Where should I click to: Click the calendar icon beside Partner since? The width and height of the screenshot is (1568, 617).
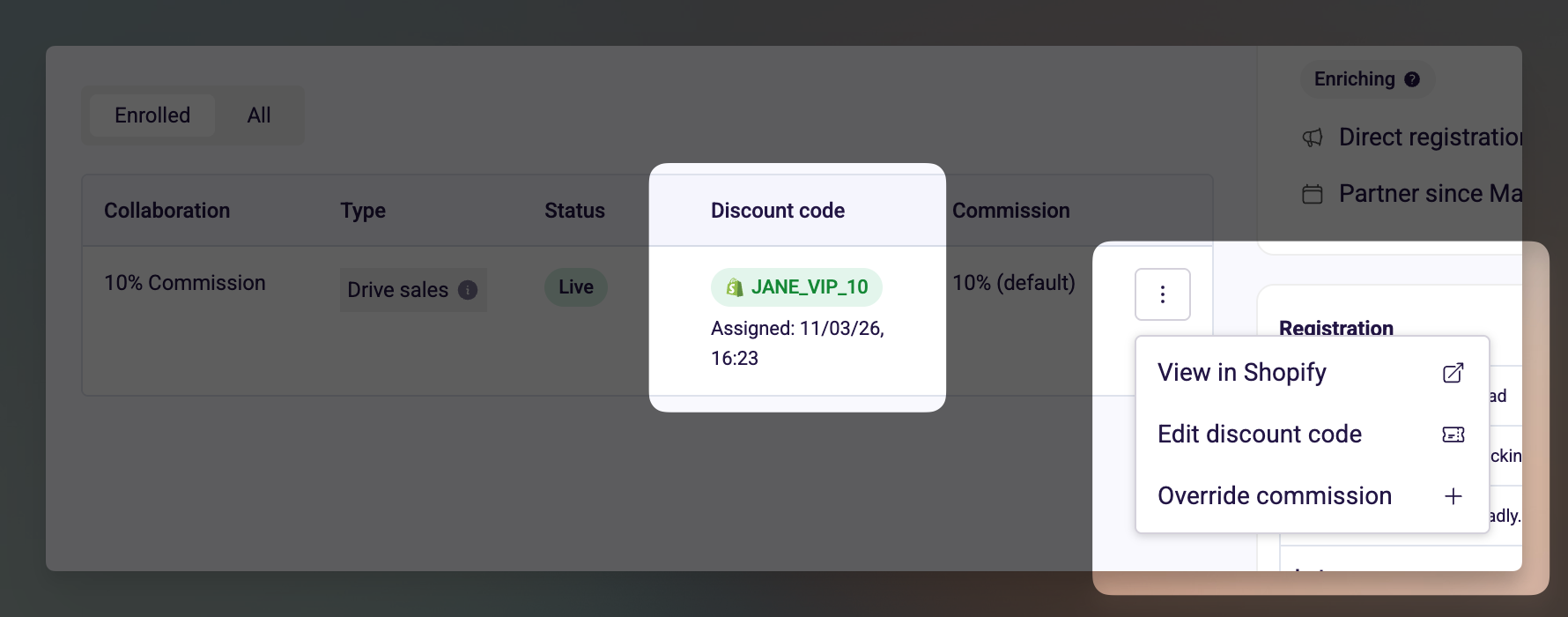click(x=1313, y=194)
